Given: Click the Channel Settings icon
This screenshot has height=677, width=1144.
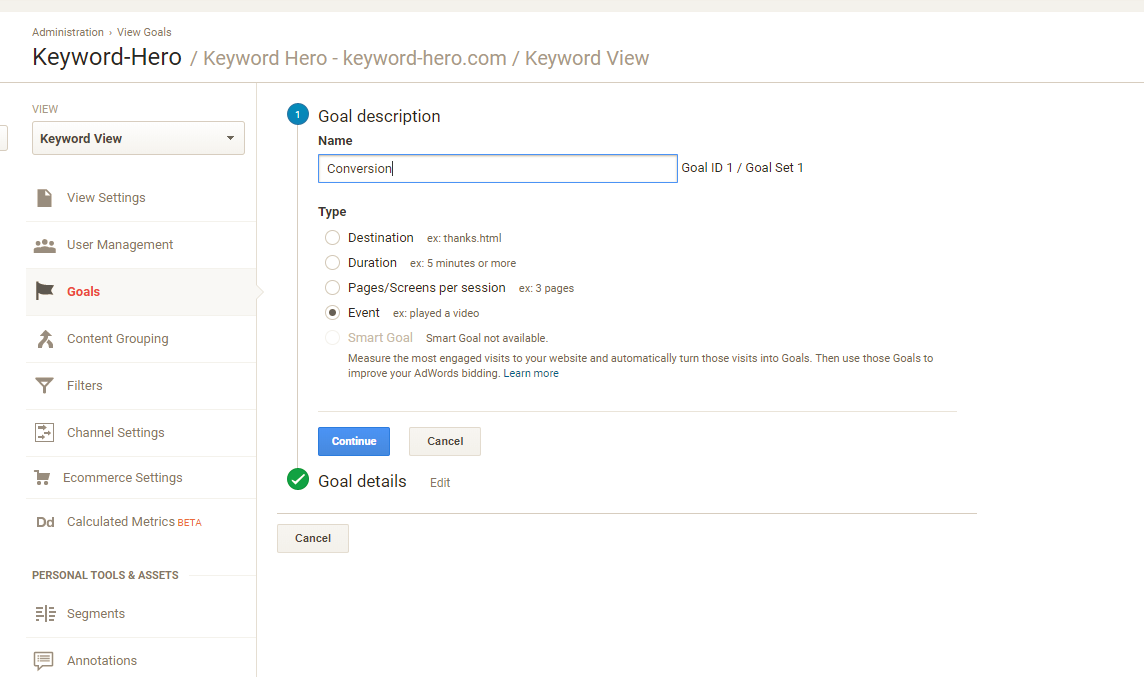Looking at the screenshot, I should (x=45, y=433).
